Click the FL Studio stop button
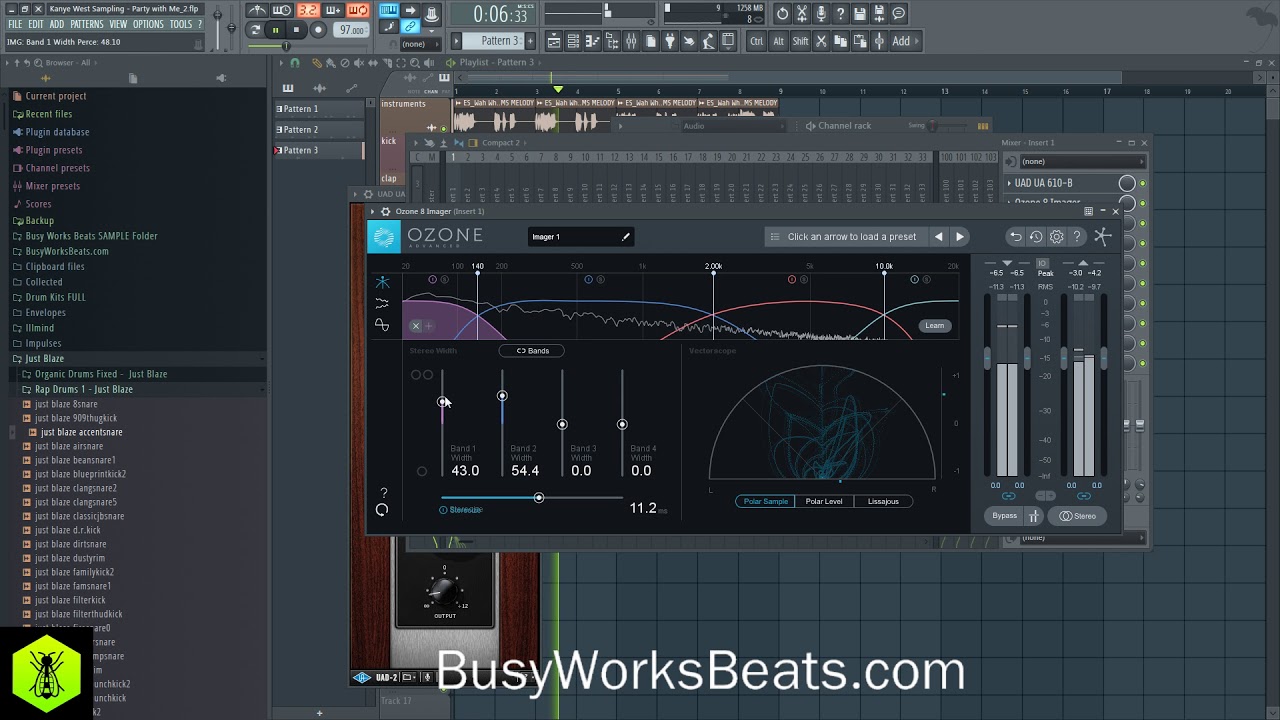This screenshot has height=720, width=1280. [x=296, y=30]
